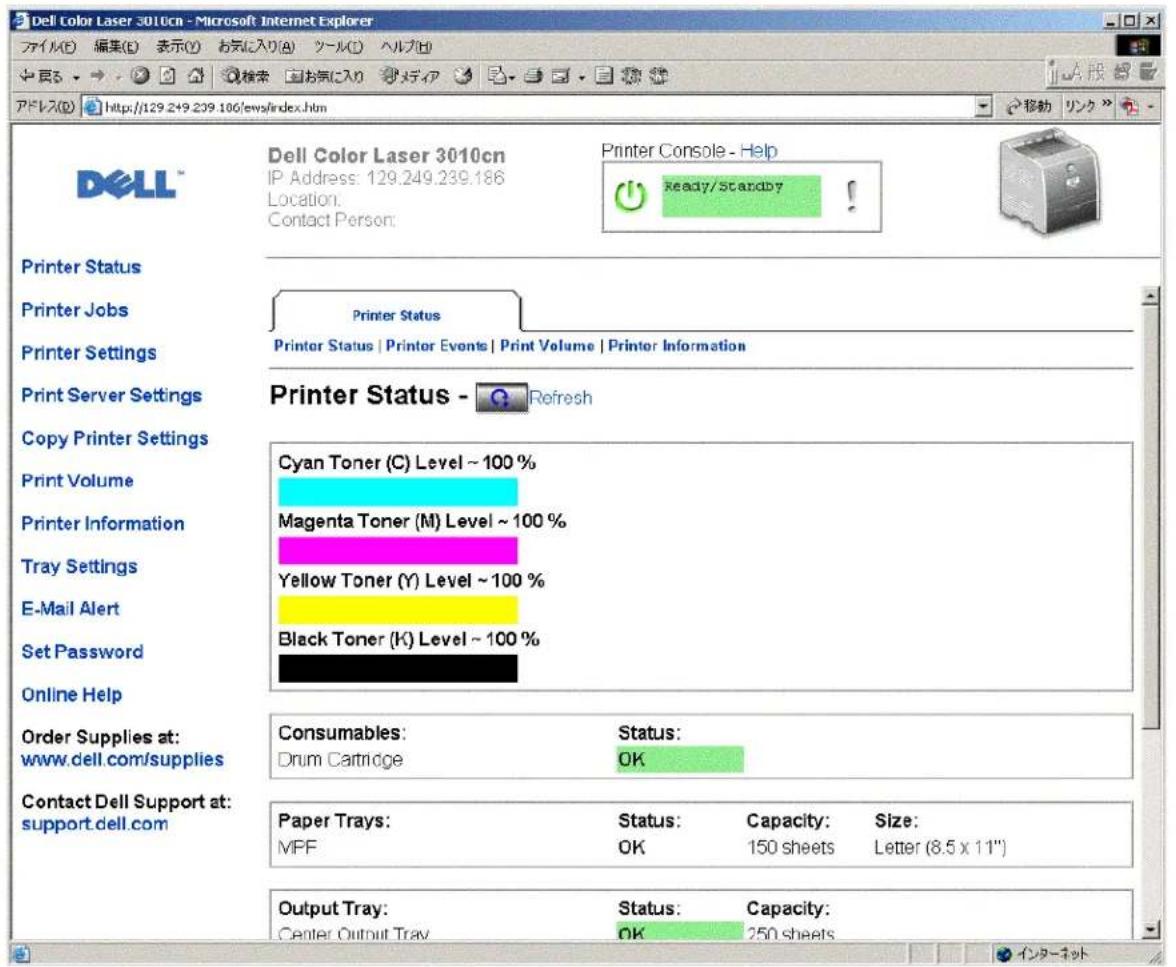Open Copy Printer Settings in the sidebar
Viewport: 1176px width, 967px height.
[115, 438]
